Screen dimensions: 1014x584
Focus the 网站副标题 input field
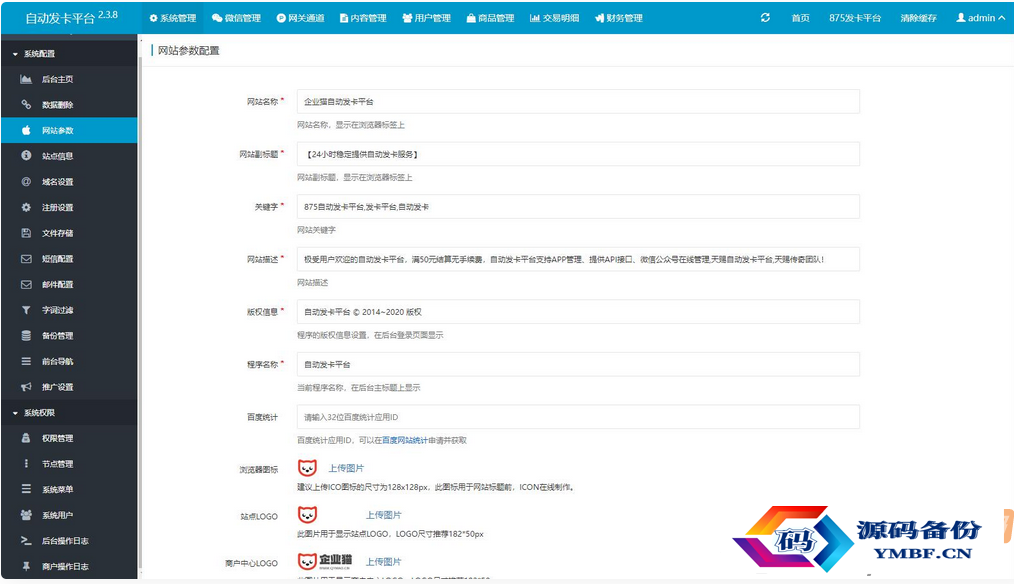(x=578, y=154)
